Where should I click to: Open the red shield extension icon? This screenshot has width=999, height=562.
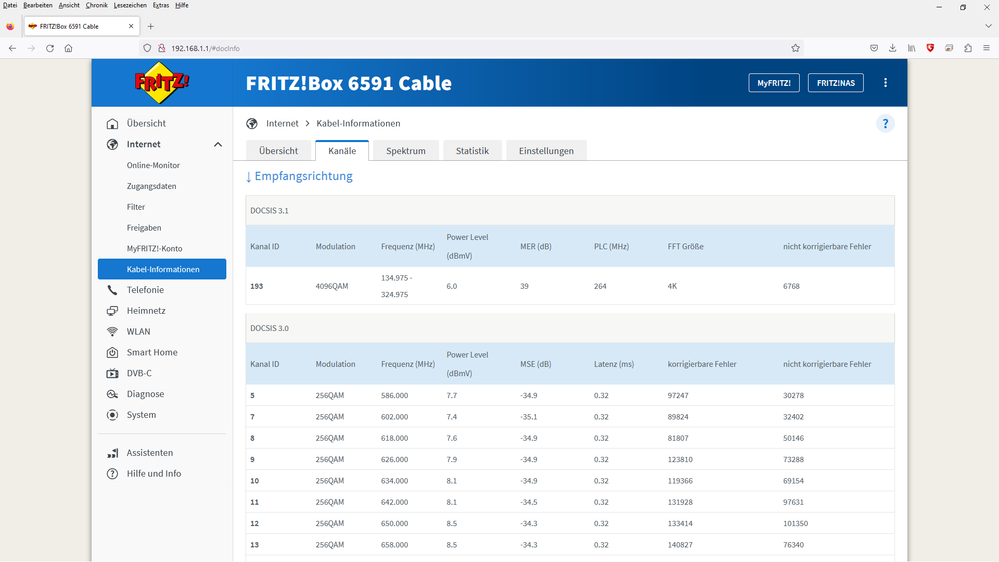pyautogui.click(x=930, y=48)
